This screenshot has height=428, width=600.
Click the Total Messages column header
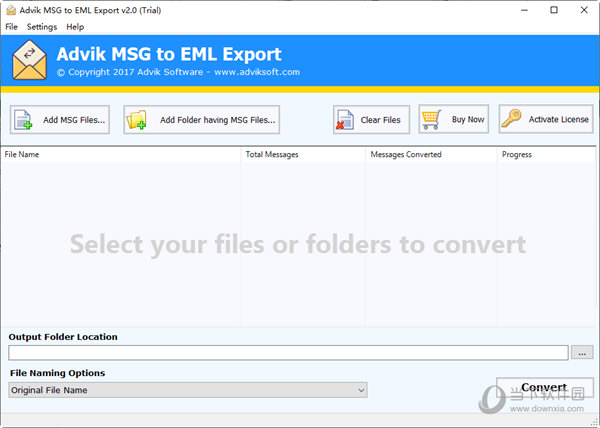point(303,155)
